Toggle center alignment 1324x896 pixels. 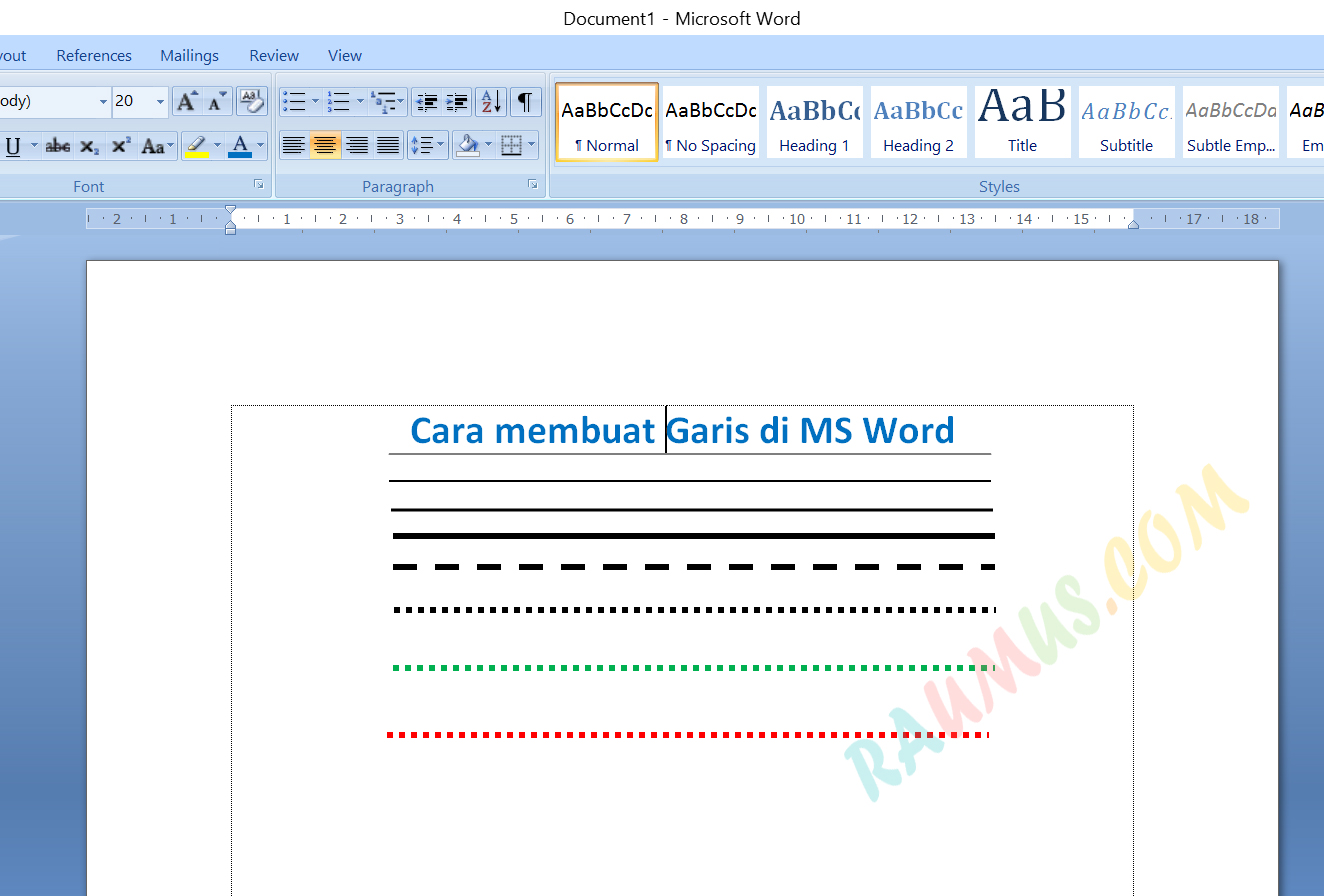(x=324, y=146)
